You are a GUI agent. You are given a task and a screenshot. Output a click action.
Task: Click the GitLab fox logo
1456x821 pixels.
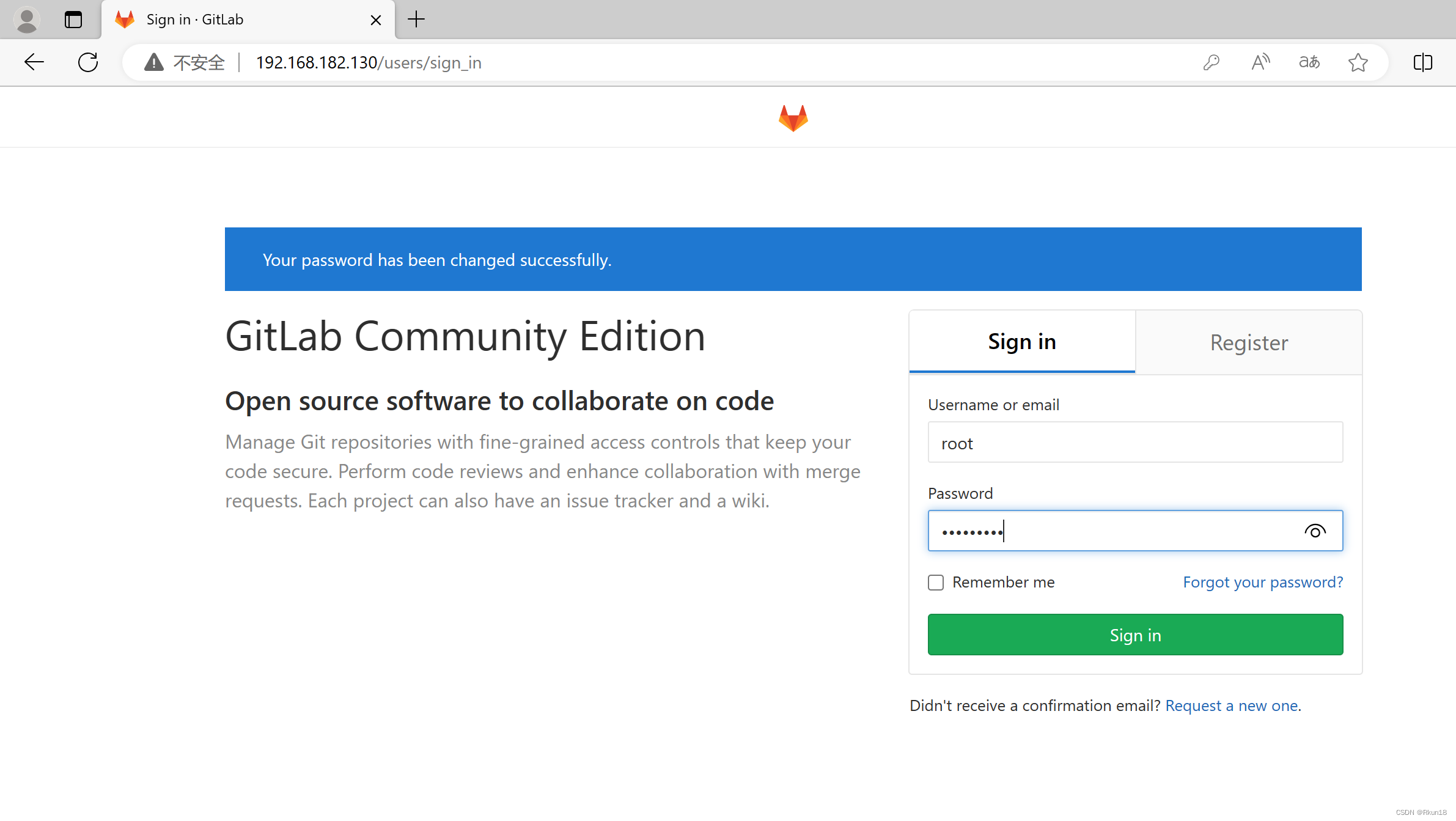pos(793,118)
